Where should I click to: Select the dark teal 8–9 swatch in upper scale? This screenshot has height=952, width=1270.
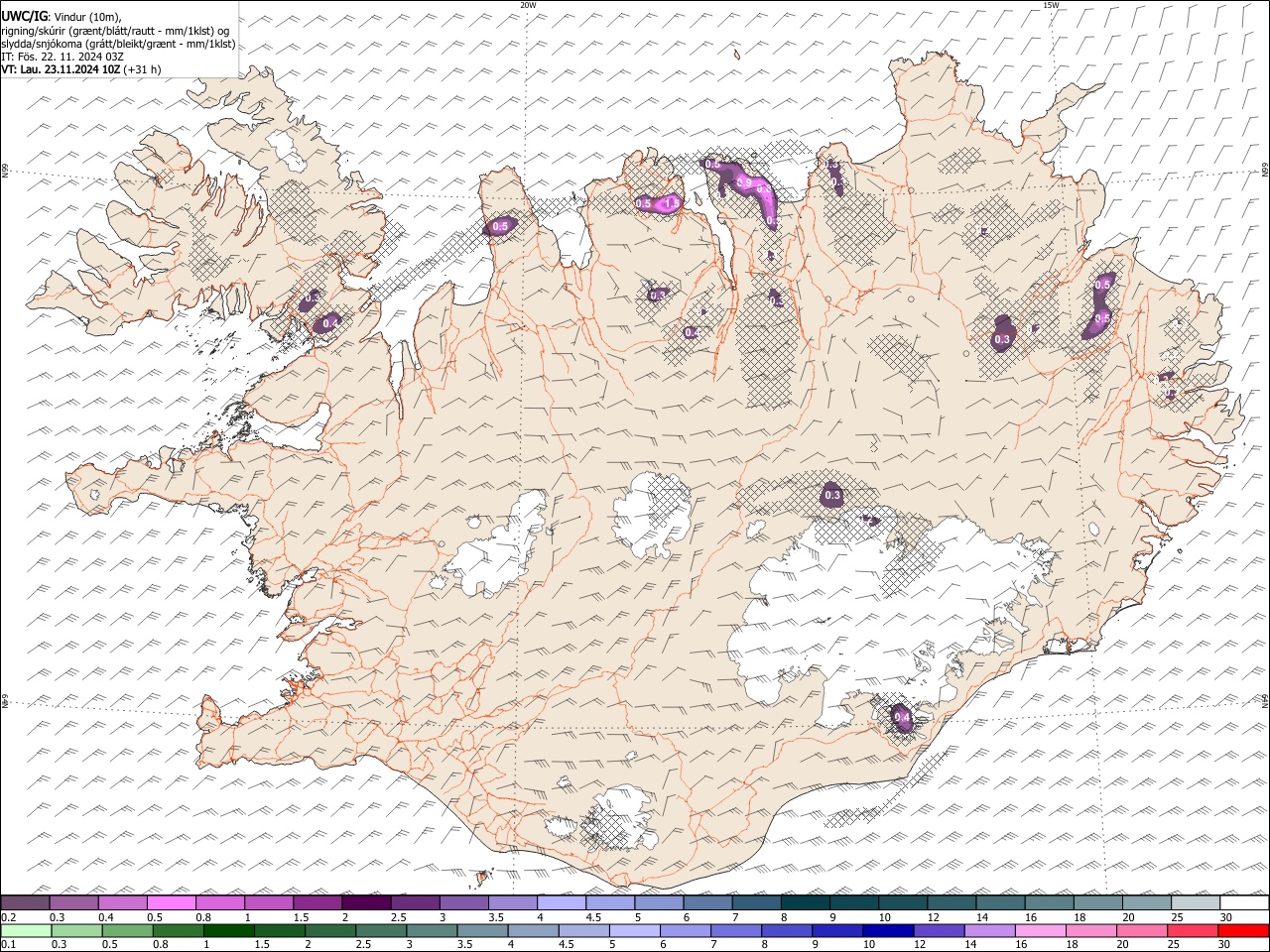[805, 903]
